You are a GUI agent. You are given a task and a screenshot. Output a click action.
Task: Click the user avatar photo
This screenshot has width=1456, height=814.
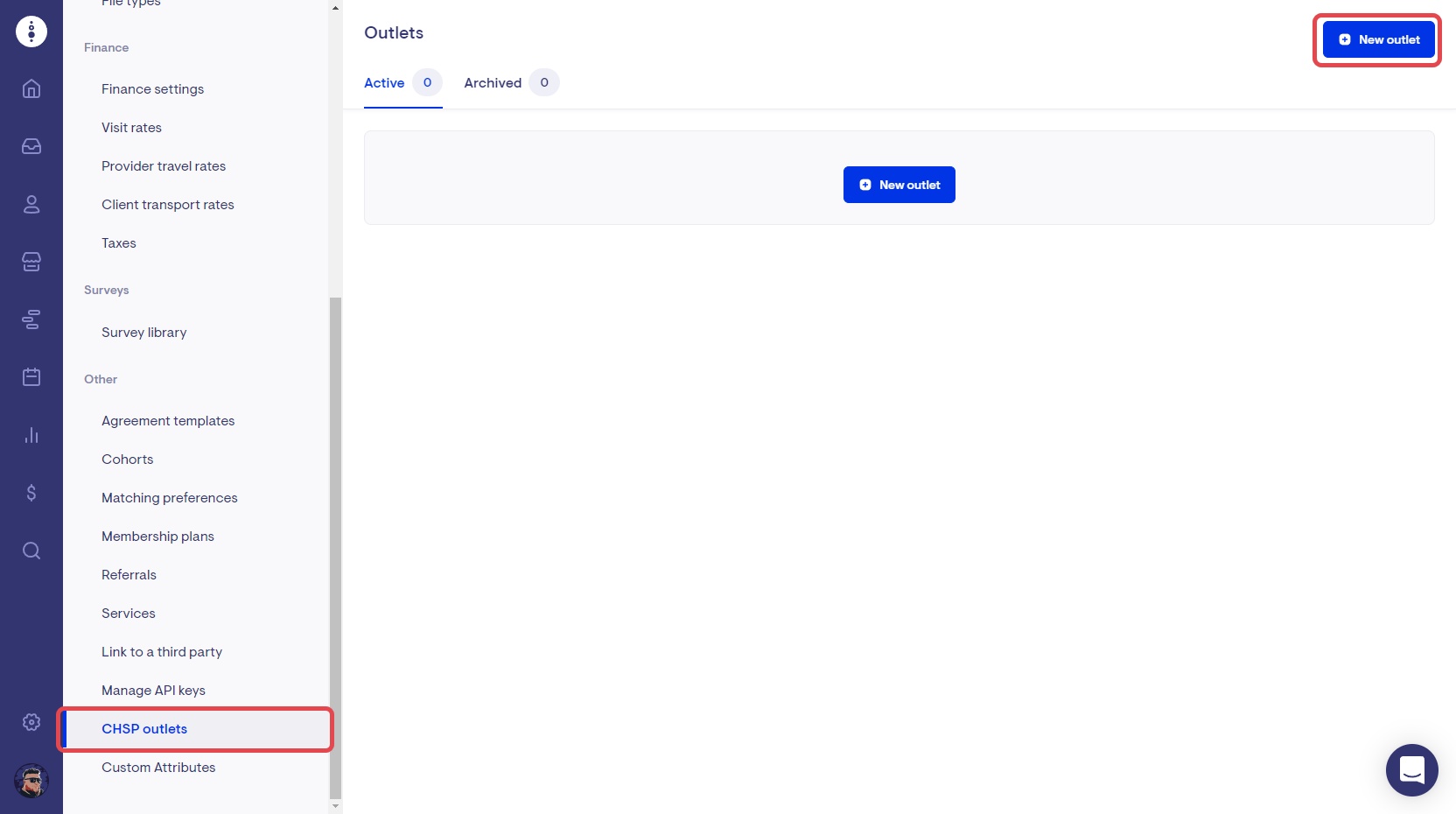coord(31,781)
